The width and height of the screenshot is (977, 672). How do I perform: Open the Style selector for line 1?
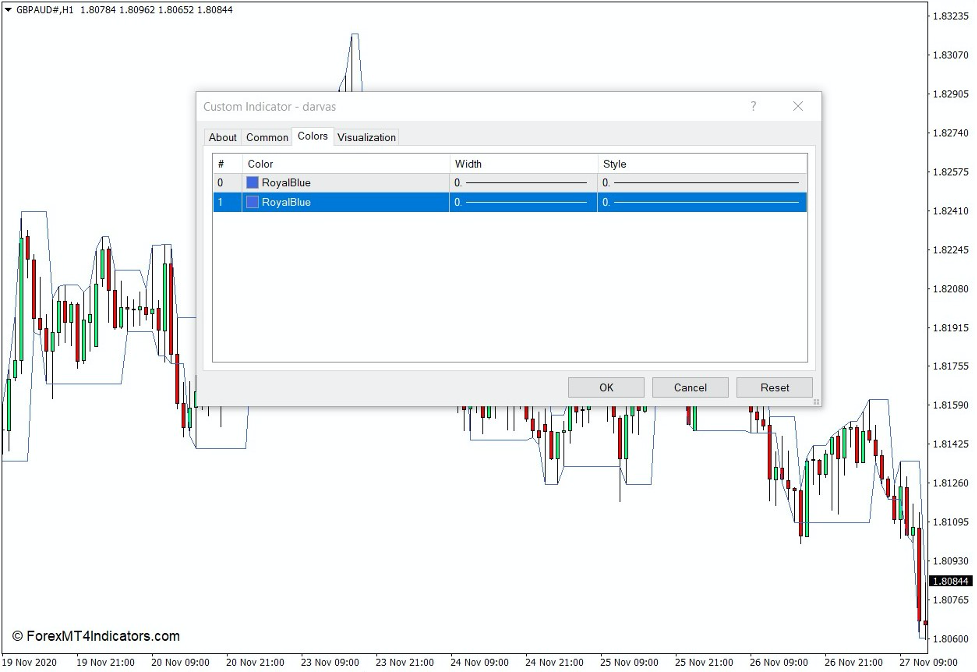tap(702, 202)
